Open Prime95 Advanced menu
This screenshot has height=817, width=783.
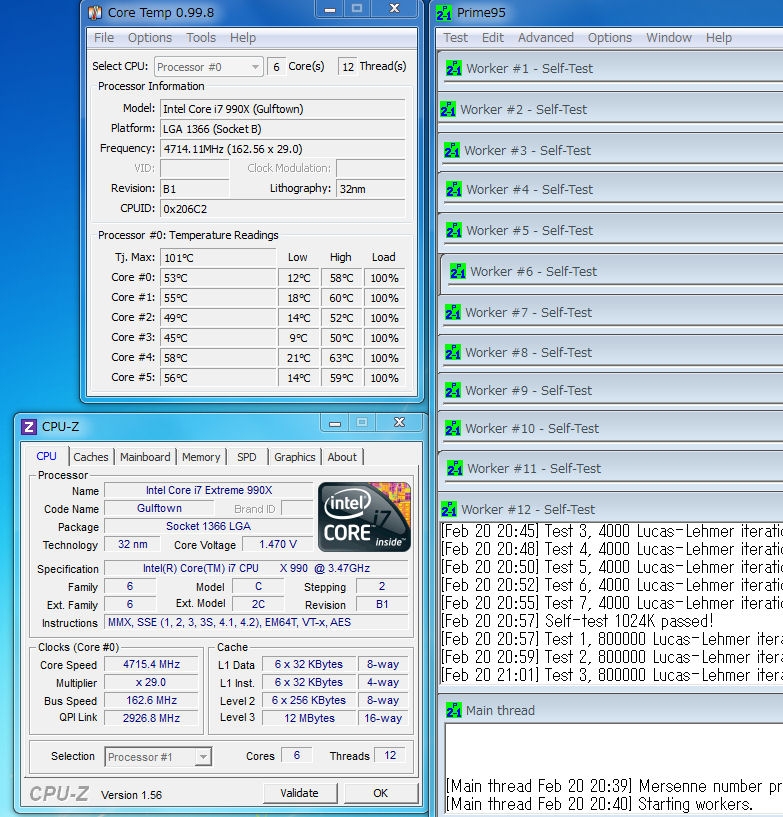point(545,38)
